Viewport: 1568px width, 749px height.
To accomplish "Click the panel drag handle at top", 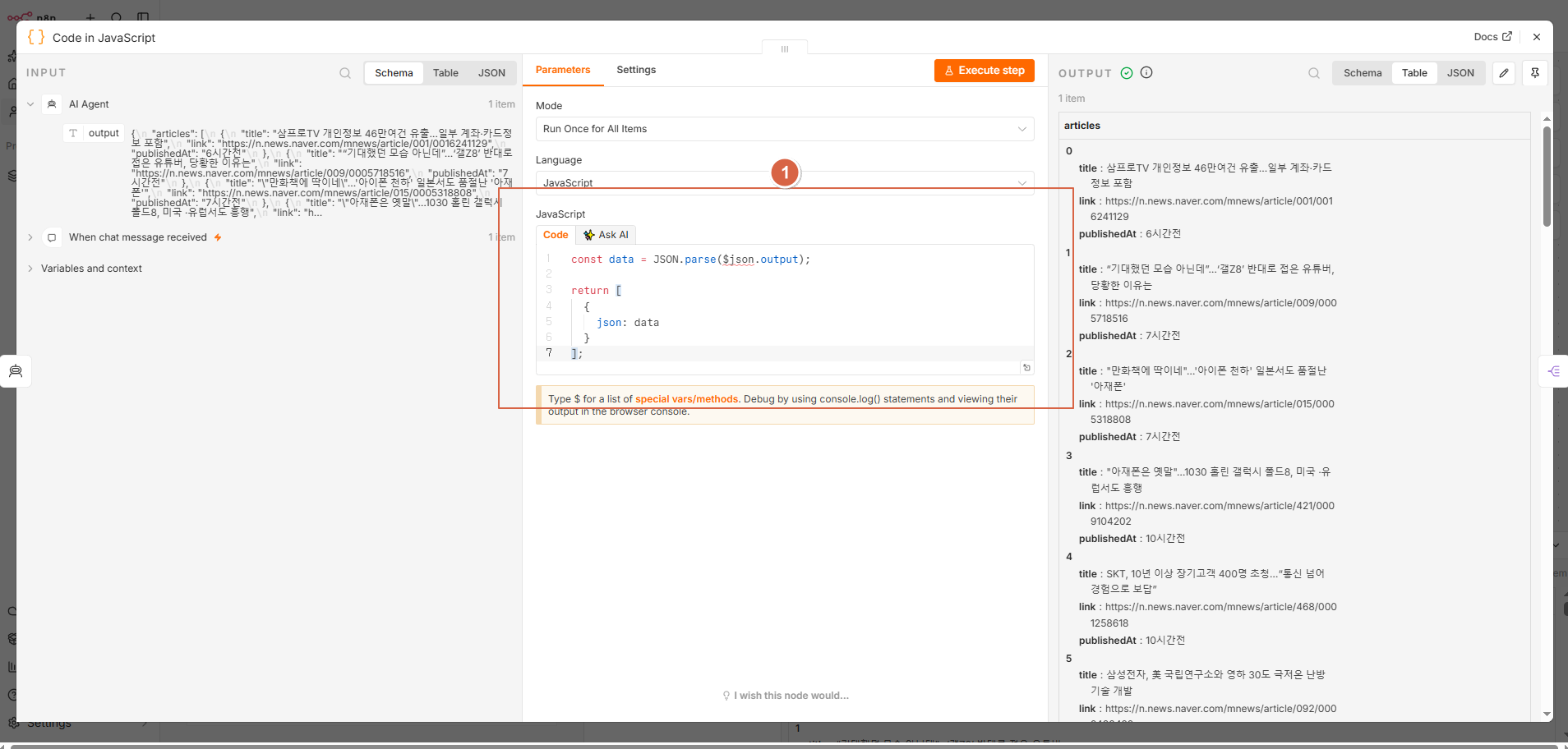I will tap(785, 48).
